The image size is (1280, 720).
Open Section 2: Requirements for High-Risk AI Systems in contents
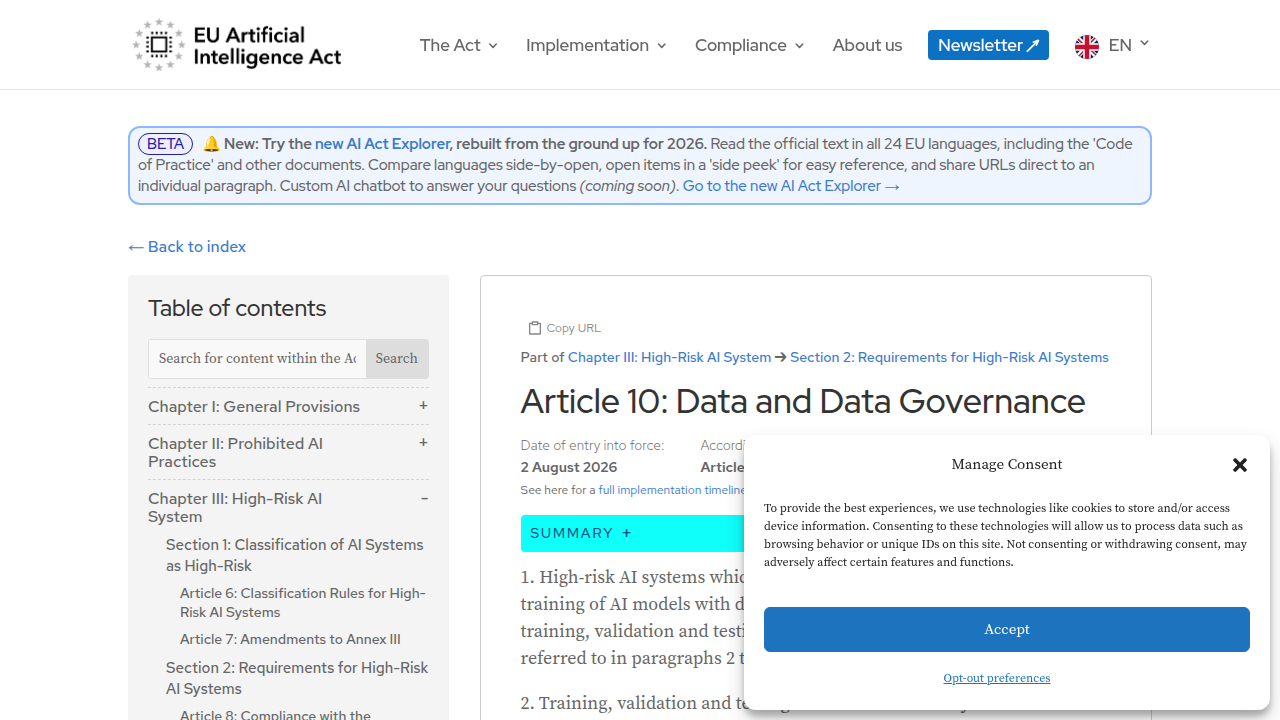pos(297,678)
